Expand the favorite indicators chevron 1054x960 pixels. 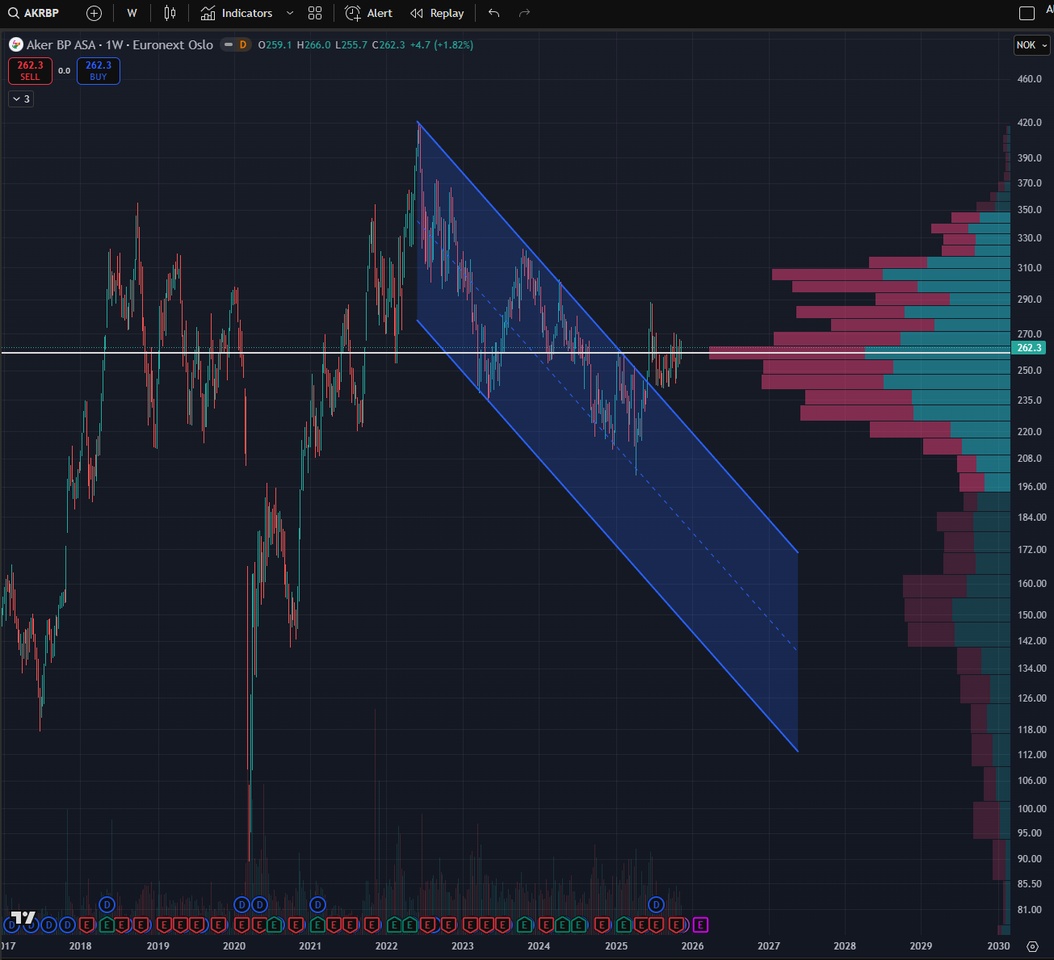pyautogui.click(x=290, y=13)
